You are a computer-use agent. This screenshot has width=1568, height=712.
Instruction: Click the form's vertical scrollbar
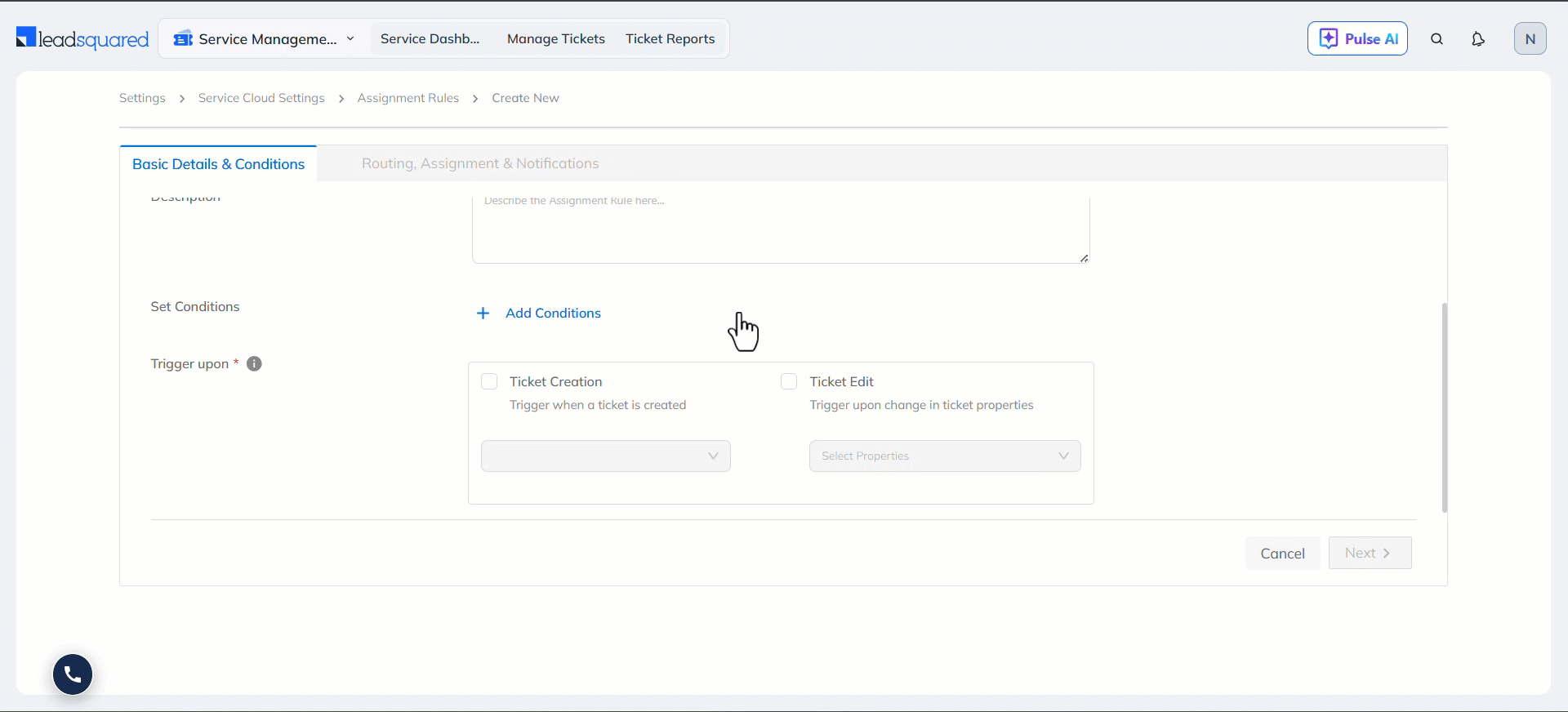[x=1444, y=408]
